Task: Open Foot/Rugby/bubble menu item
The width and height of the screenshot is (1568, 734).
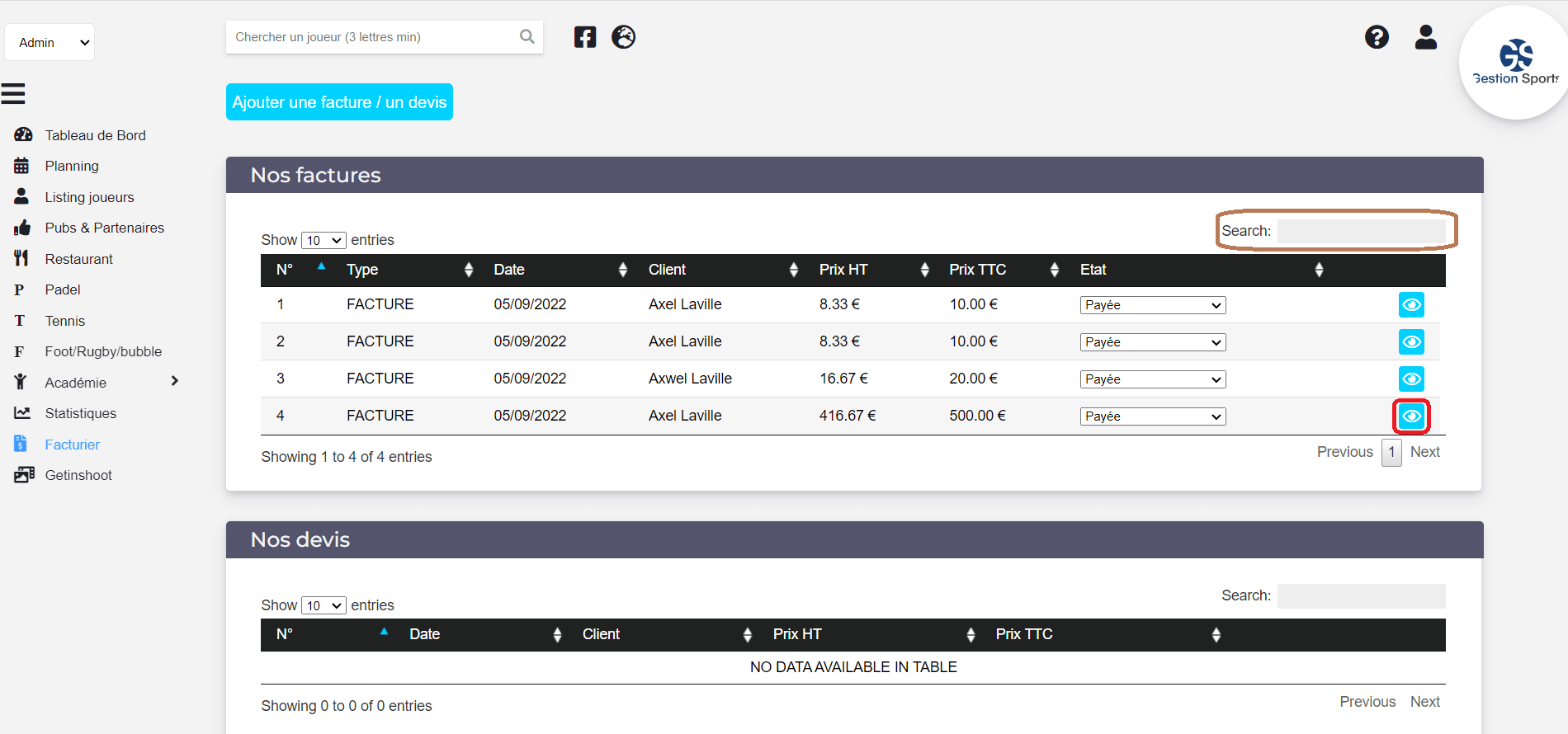Action: tap(103, 351)
